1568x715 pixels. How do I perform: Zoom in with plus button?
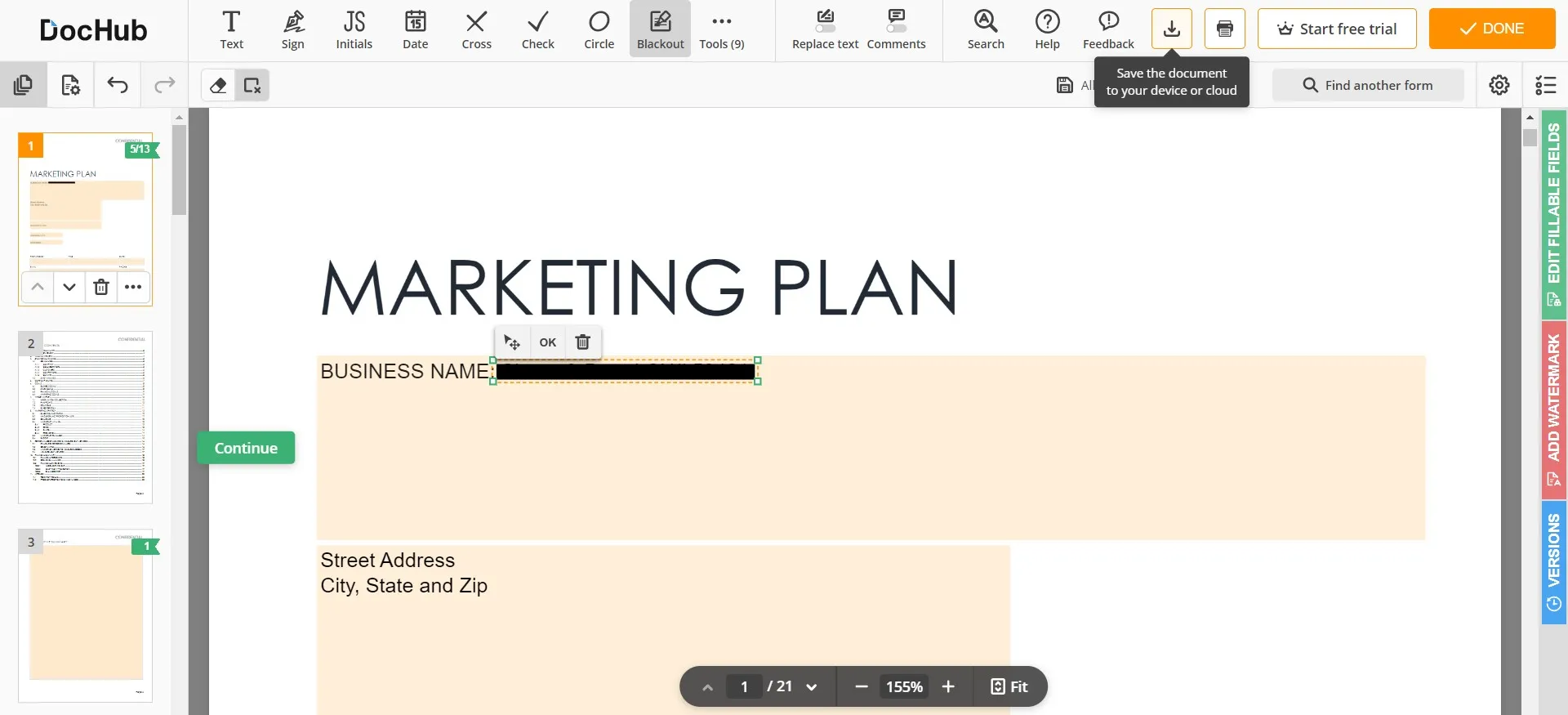coord(948,686)
